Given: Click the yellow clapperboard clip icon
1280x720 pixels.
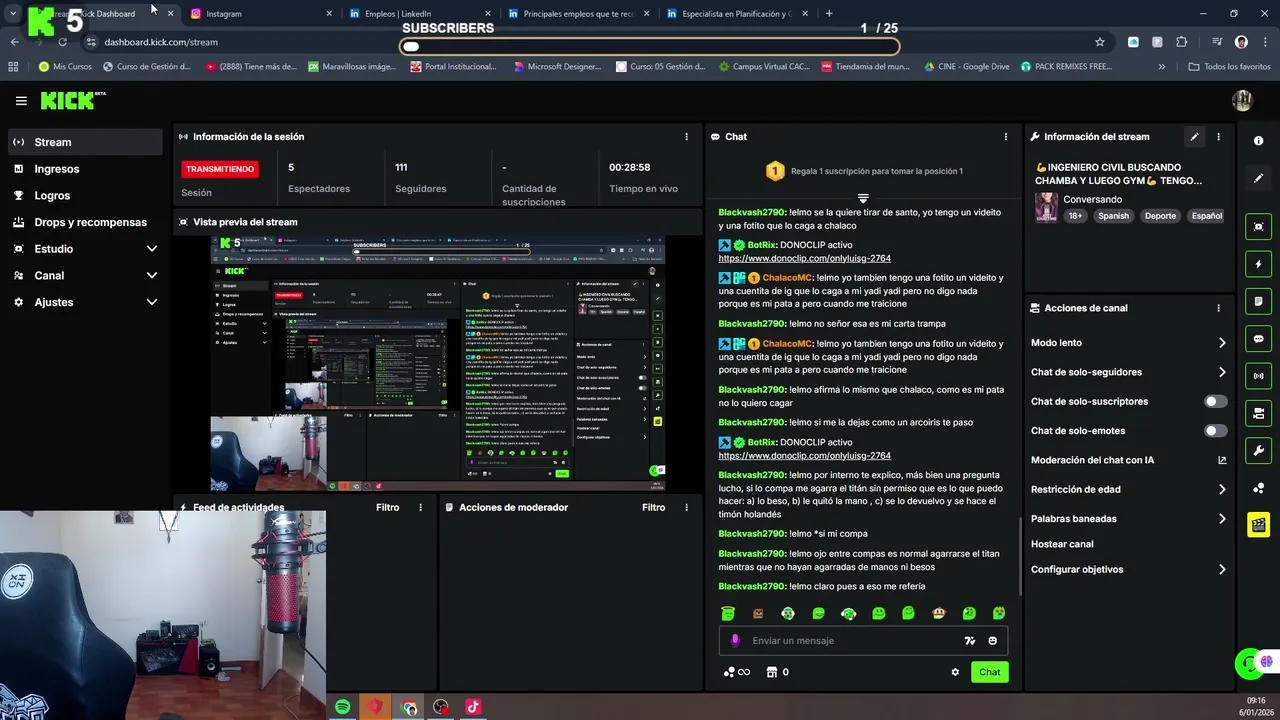Looking at the screenshot, I should 1258,525.
